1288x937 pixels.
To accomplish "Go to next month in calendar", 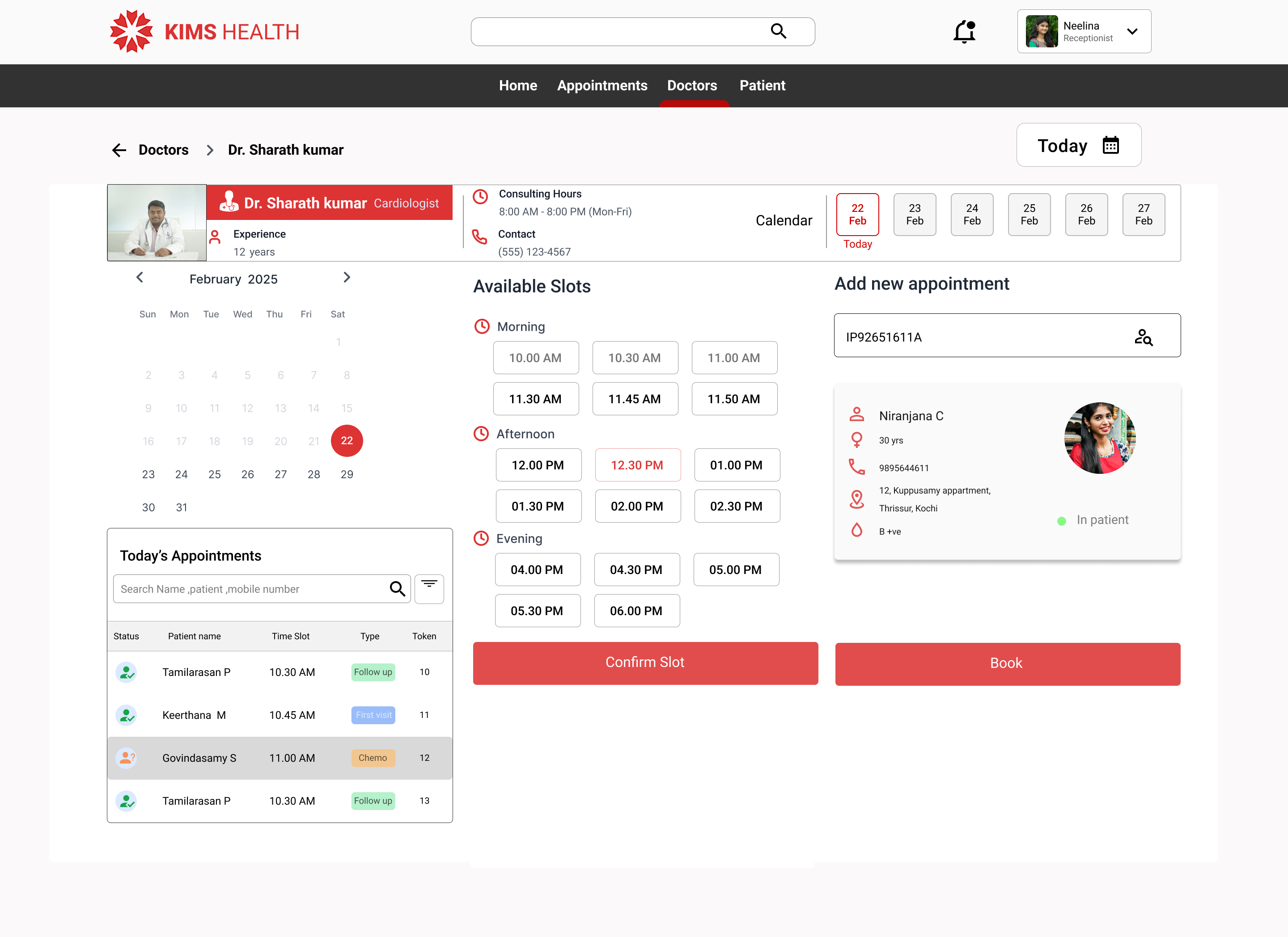I will pos(347,278).
